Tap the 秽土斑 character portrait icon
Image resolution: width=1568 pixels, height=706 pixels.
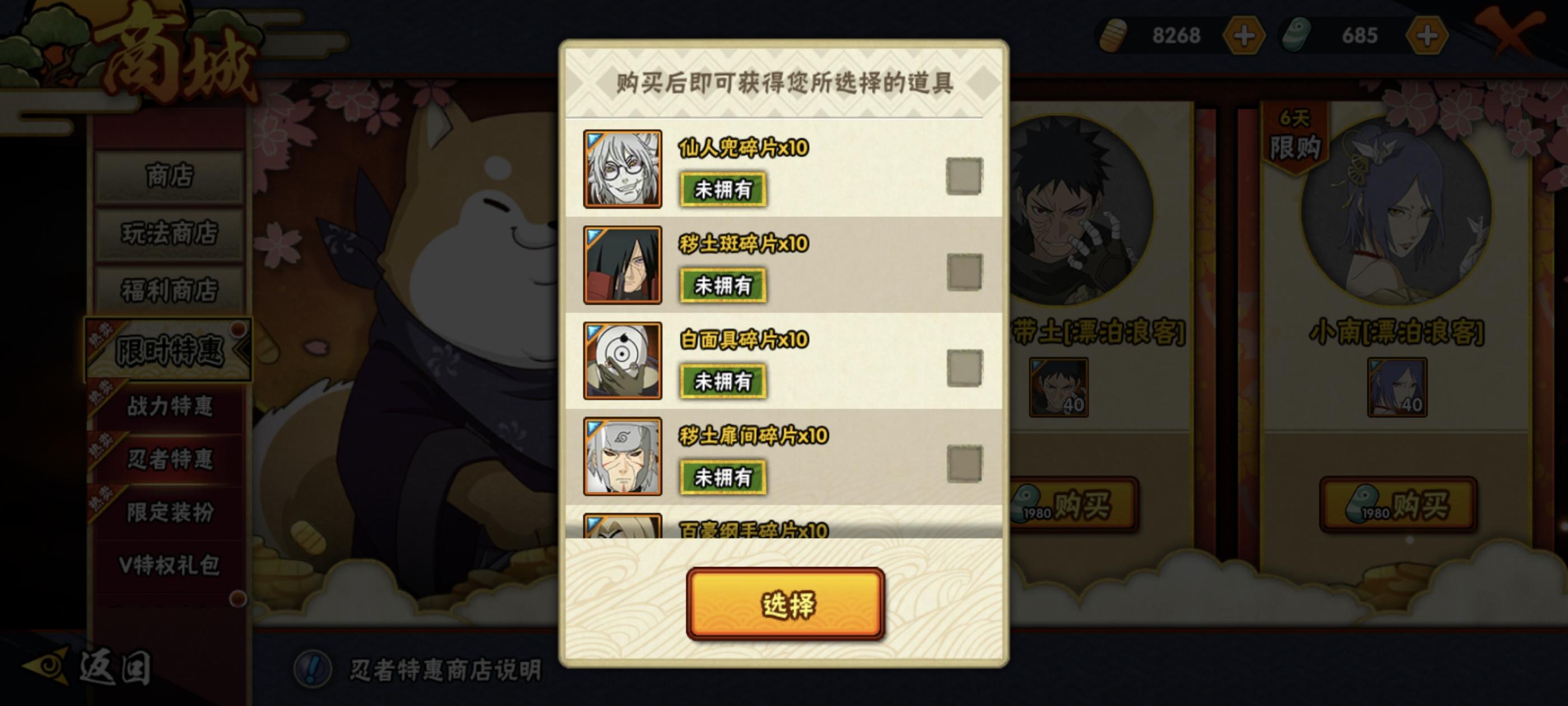pyautogui.click(x=622, y=265)
